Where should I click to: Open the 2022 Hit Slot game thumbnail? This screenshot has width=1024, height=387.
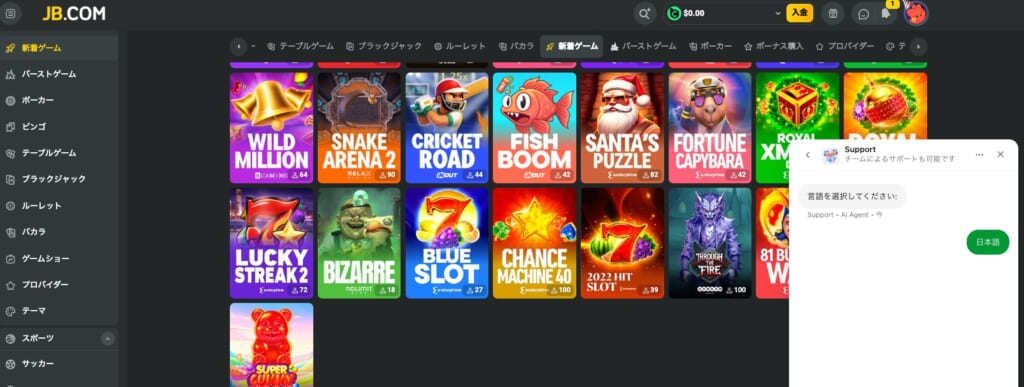coord(622,243)
